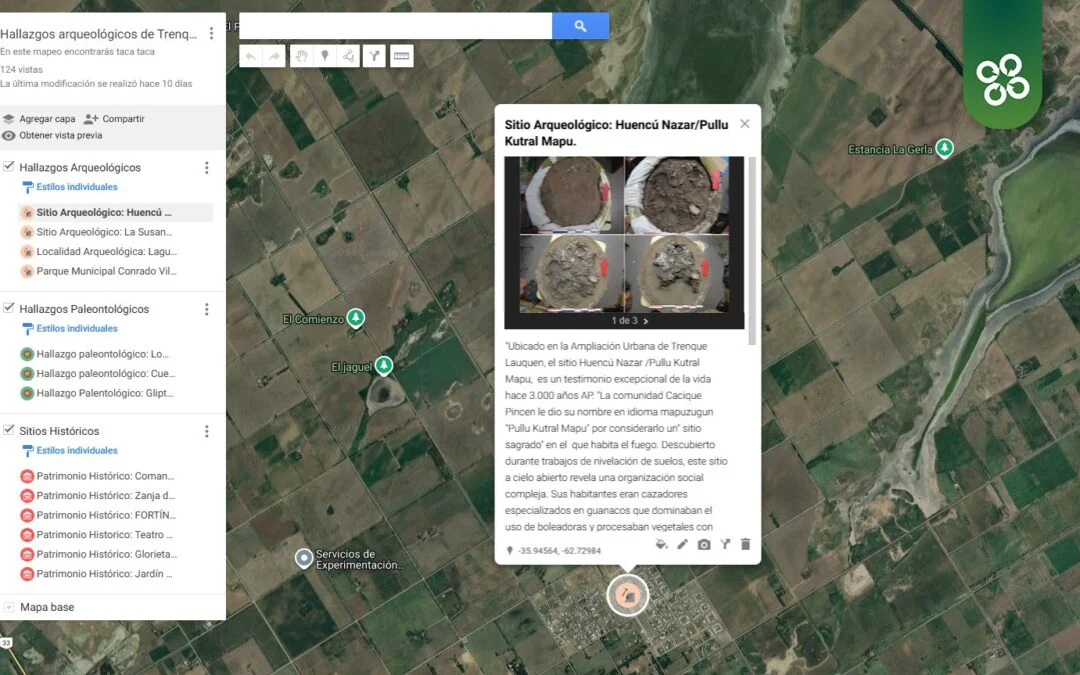The image size is (1080, 675).
Task: Go to next photo in popup
Action: [645, 321]
